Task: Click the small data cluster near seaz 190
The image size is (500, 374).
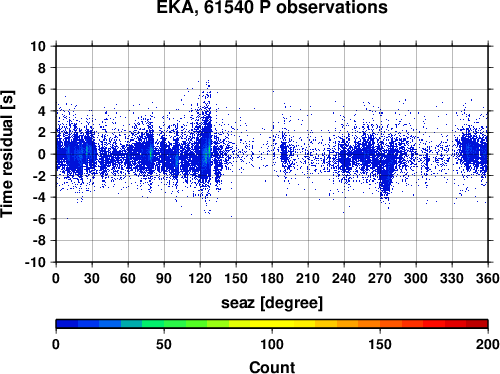Action: coord(284,154)
